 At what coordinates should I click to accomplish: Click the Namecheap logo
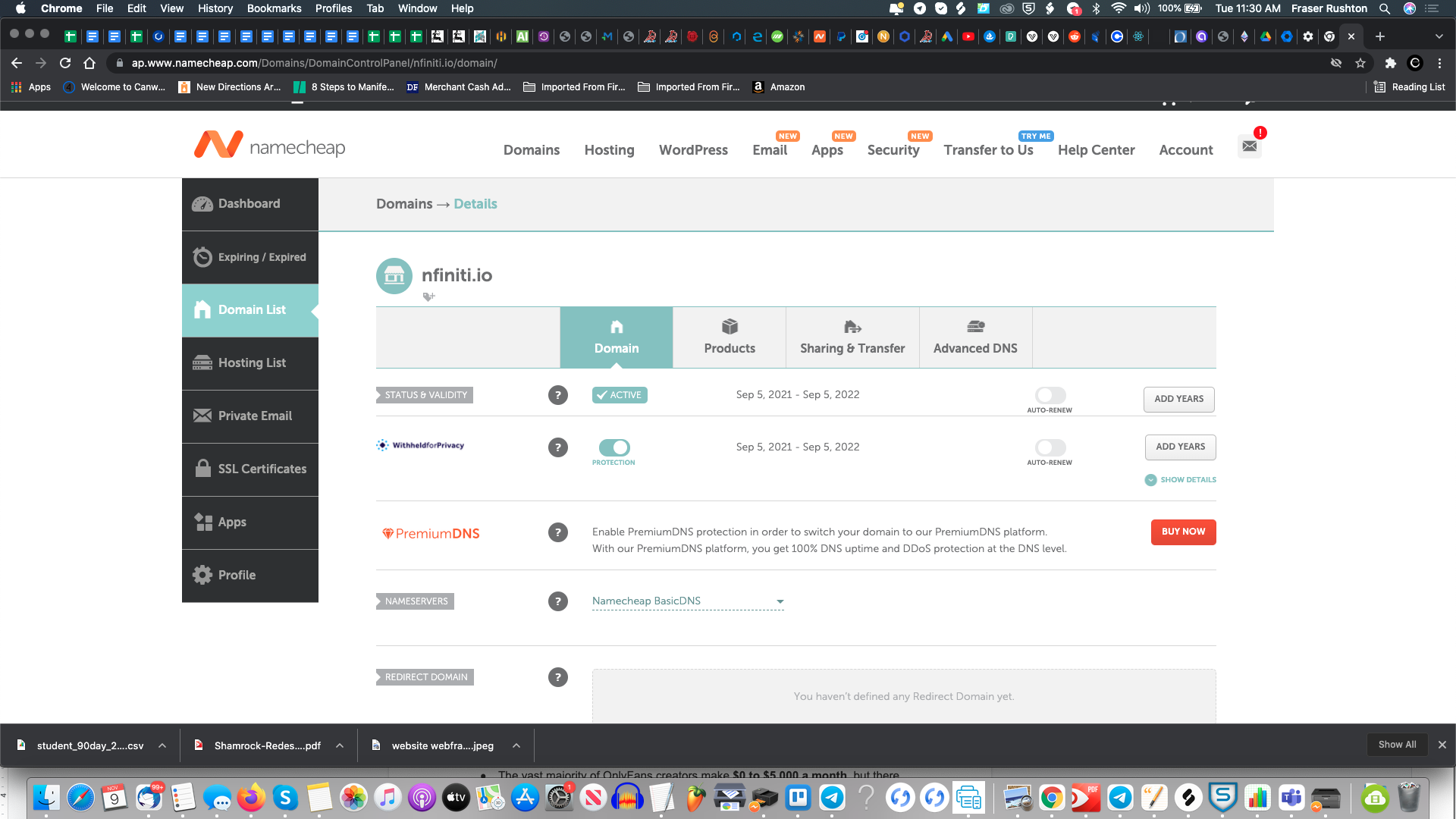point(269,145)
